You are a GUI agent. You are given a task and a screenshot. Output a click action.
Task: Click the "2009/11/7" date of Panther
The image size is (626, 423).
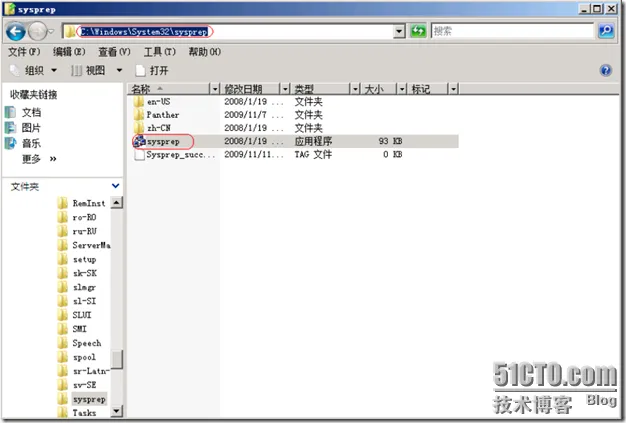click(x=245, y=115)
